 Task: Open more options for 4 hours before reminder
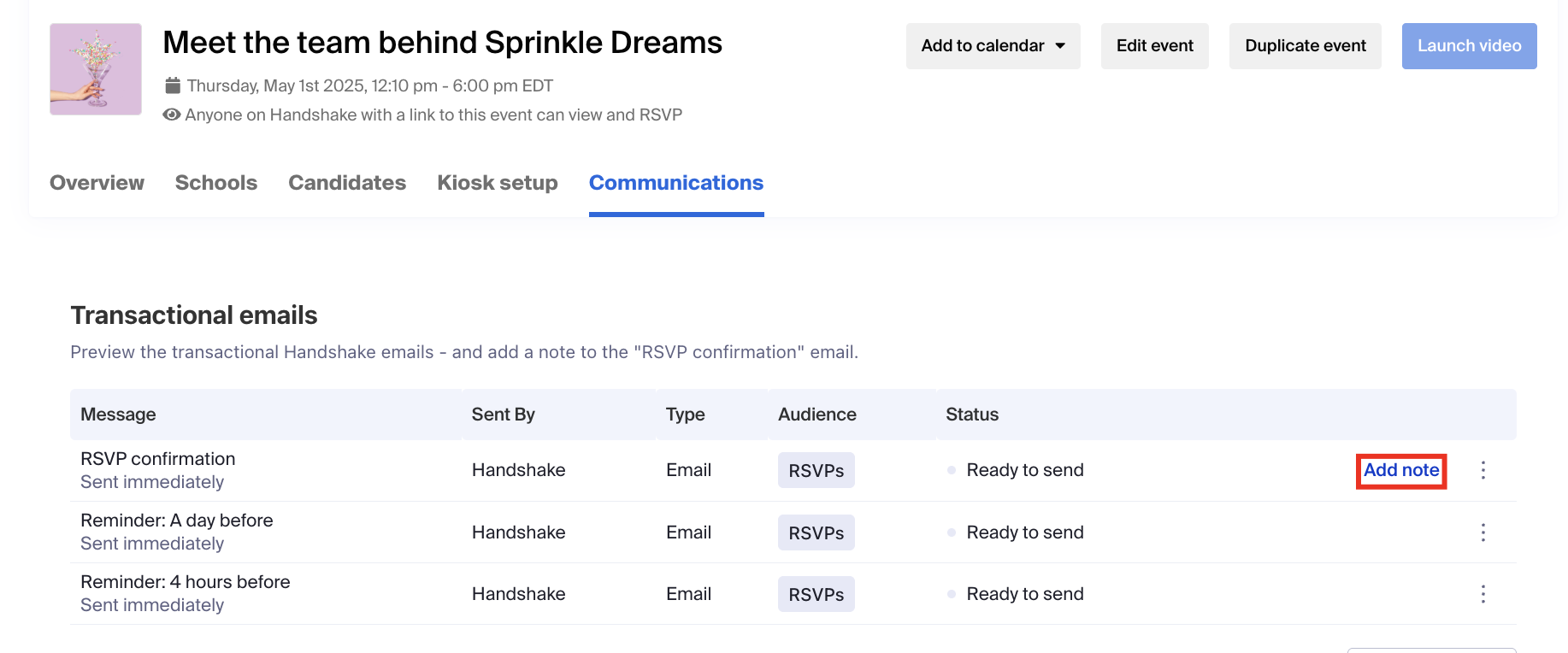(x=1483, y=594)
